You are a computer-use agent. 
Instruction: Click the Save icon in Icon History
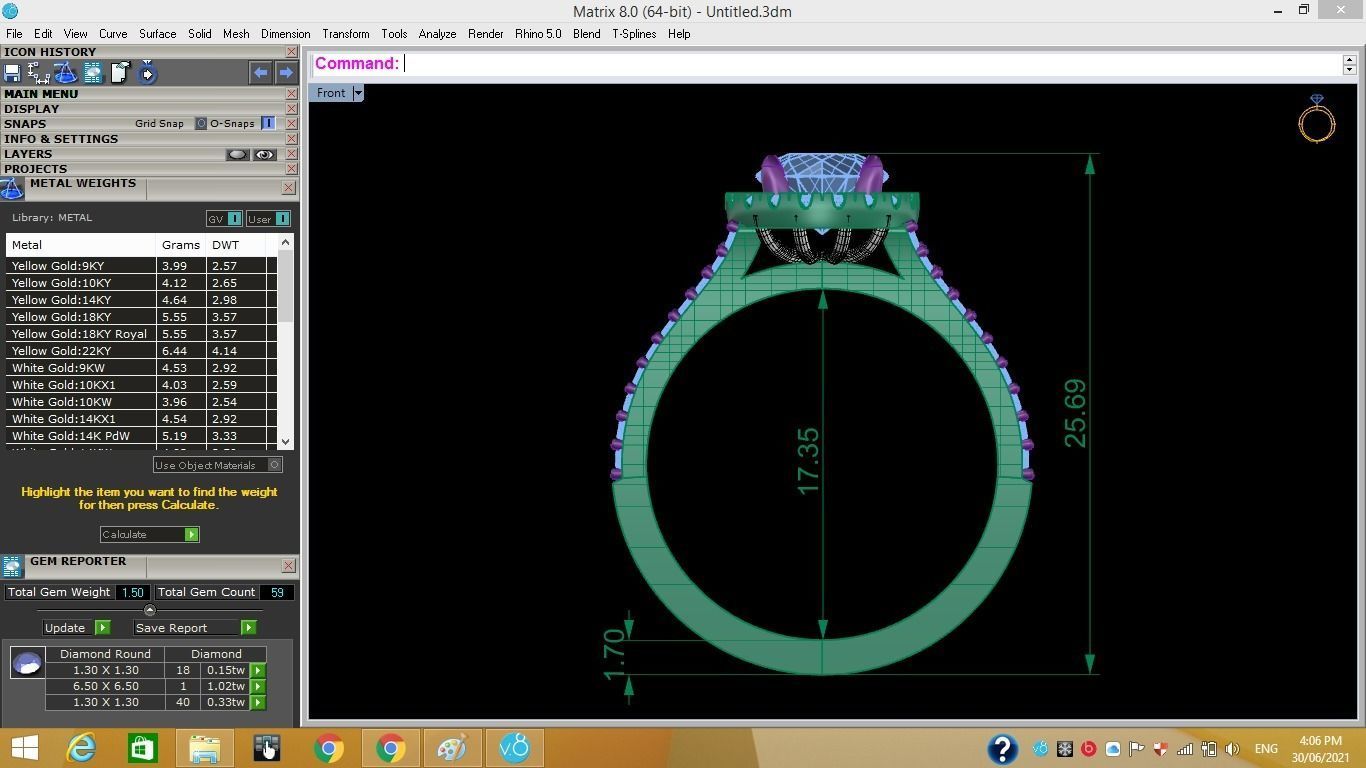[12, 72]
